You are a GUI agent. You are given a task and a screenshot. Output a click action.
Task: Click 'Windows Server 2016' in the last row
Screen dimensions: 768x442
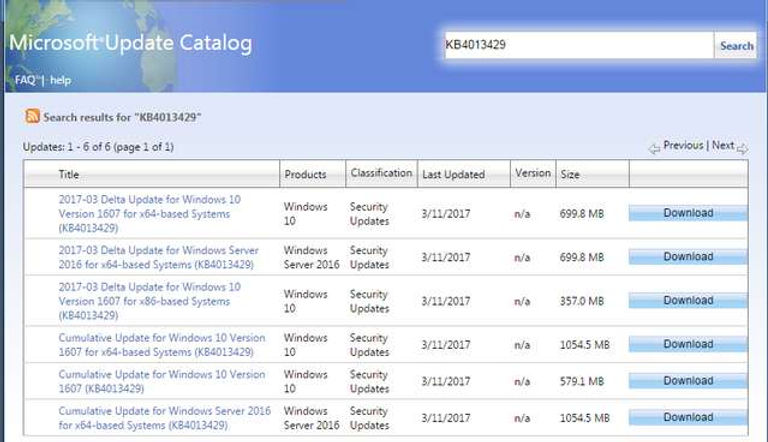(312, 418)
